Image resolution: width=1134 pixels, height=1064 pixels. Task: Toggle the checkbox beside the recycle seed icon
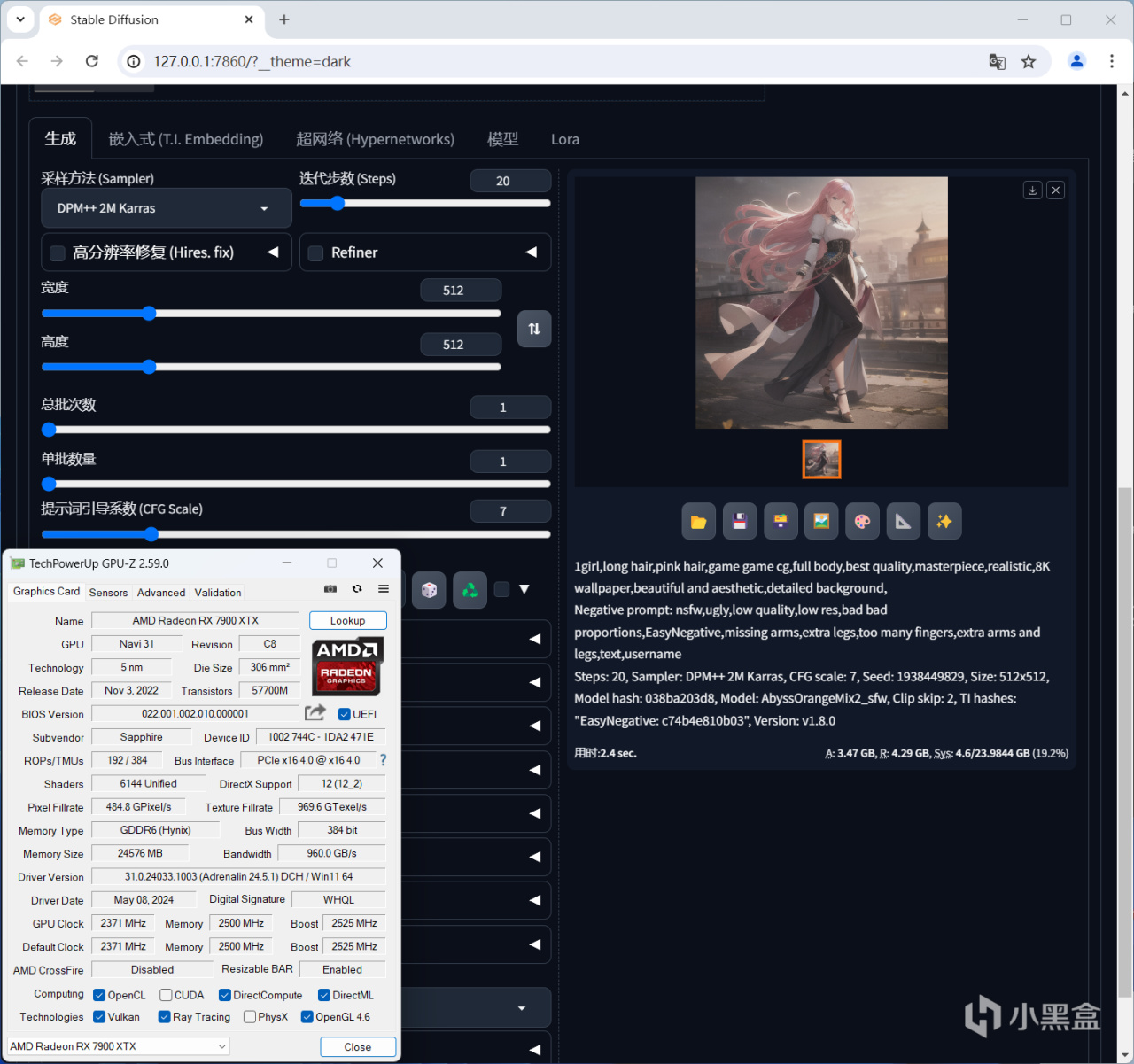tap(501, 590)
